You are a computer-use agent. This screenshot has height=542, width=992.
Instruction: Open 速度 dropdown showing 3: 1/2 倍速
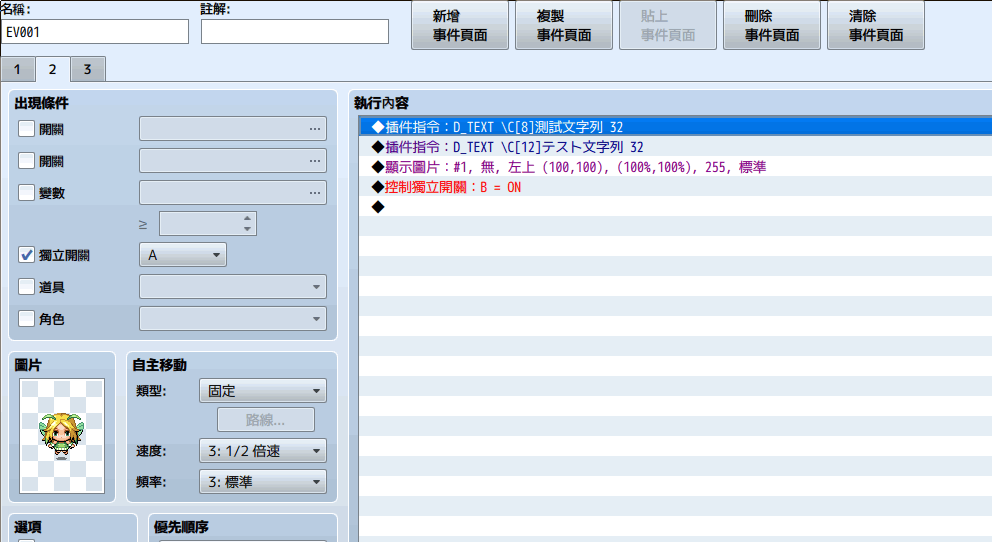click(263, 451)
